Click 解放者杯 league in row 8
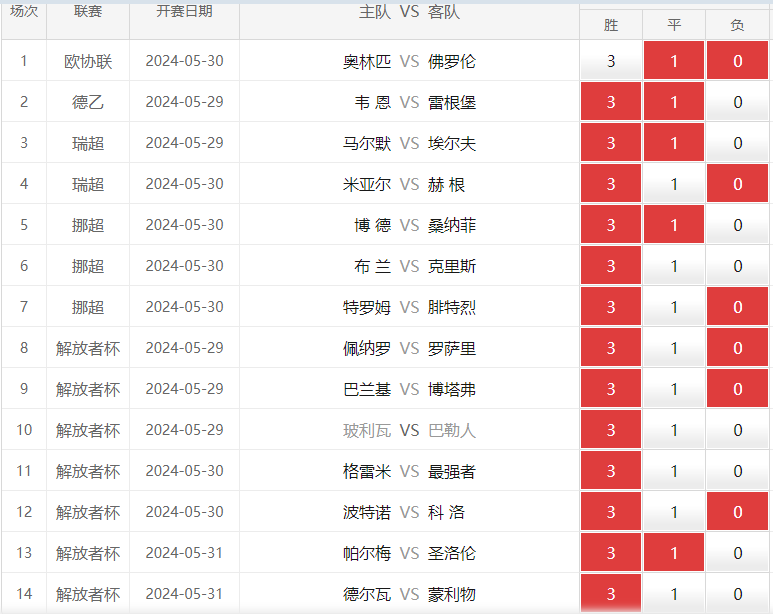This screenshot has height=614, width=773. point(88,348)
